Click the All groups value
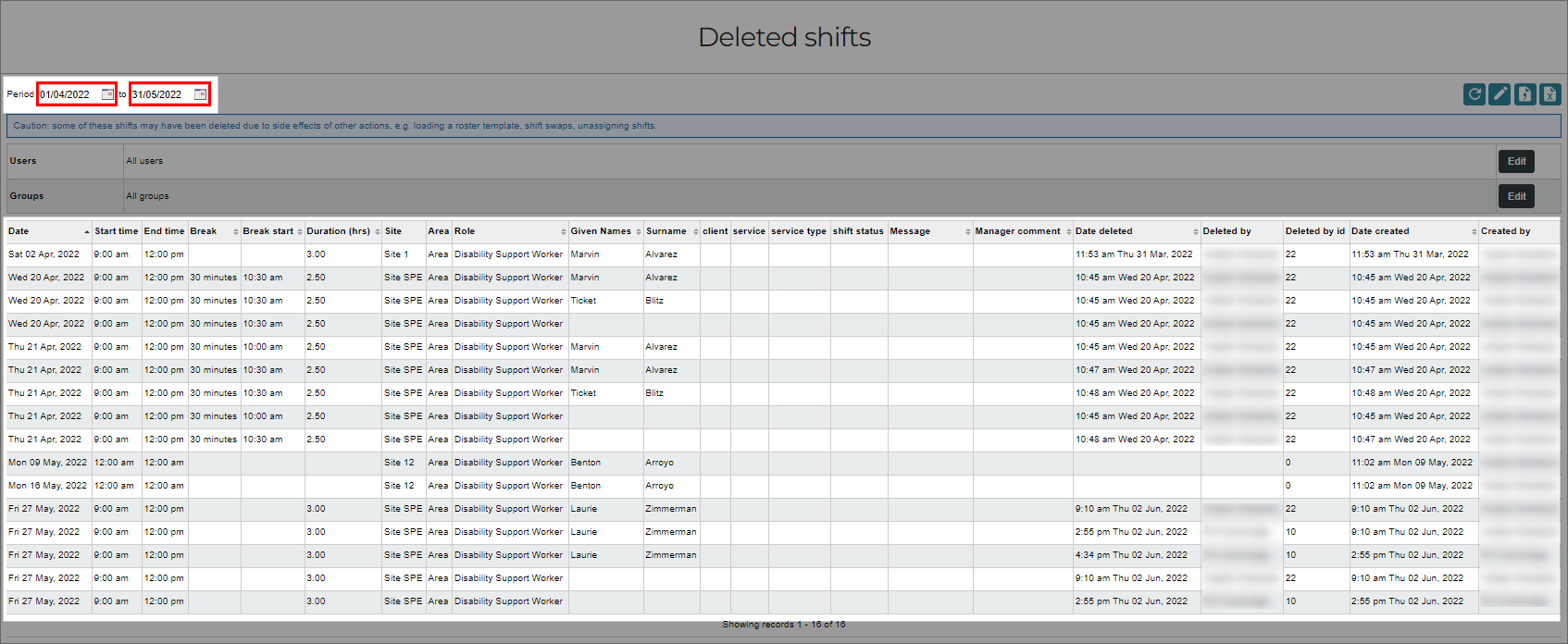The image size is (1568, 644). point(147,196)
